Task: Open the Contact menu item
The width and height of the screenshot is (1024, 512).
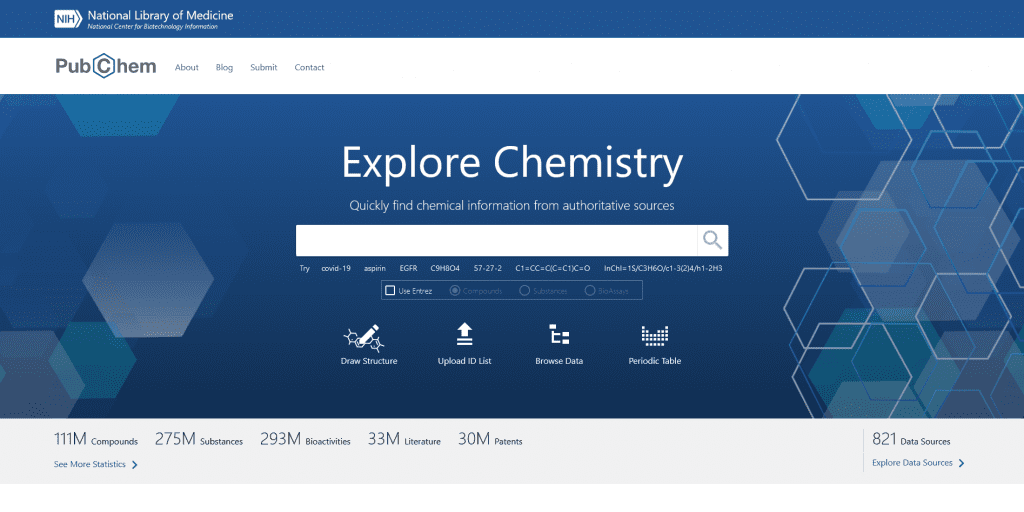Action: [310, 67]
